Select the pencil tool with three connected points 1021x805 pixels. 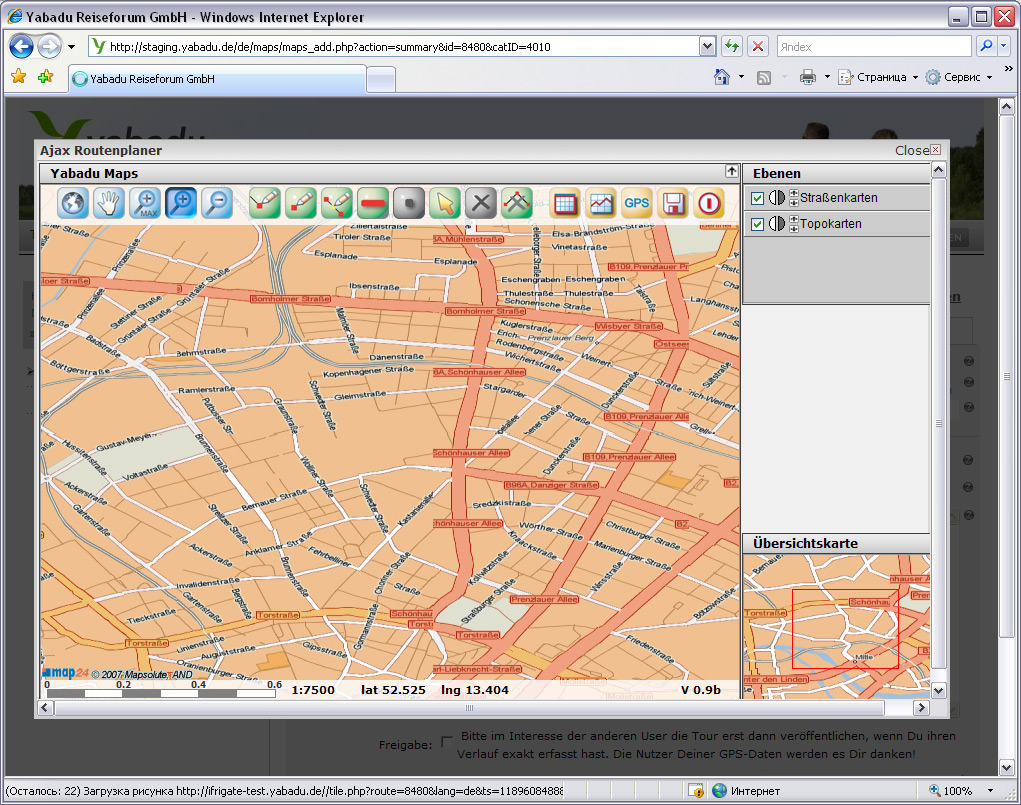coord(337,203)
